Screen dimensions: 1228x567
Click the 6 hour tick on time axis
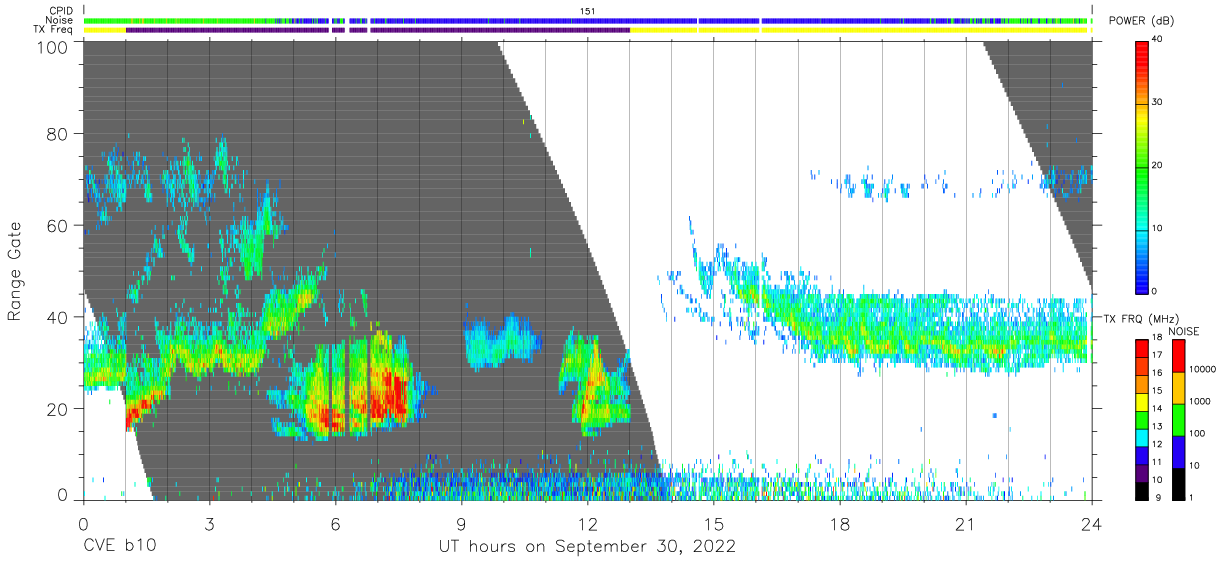click(x=335, y=524)
